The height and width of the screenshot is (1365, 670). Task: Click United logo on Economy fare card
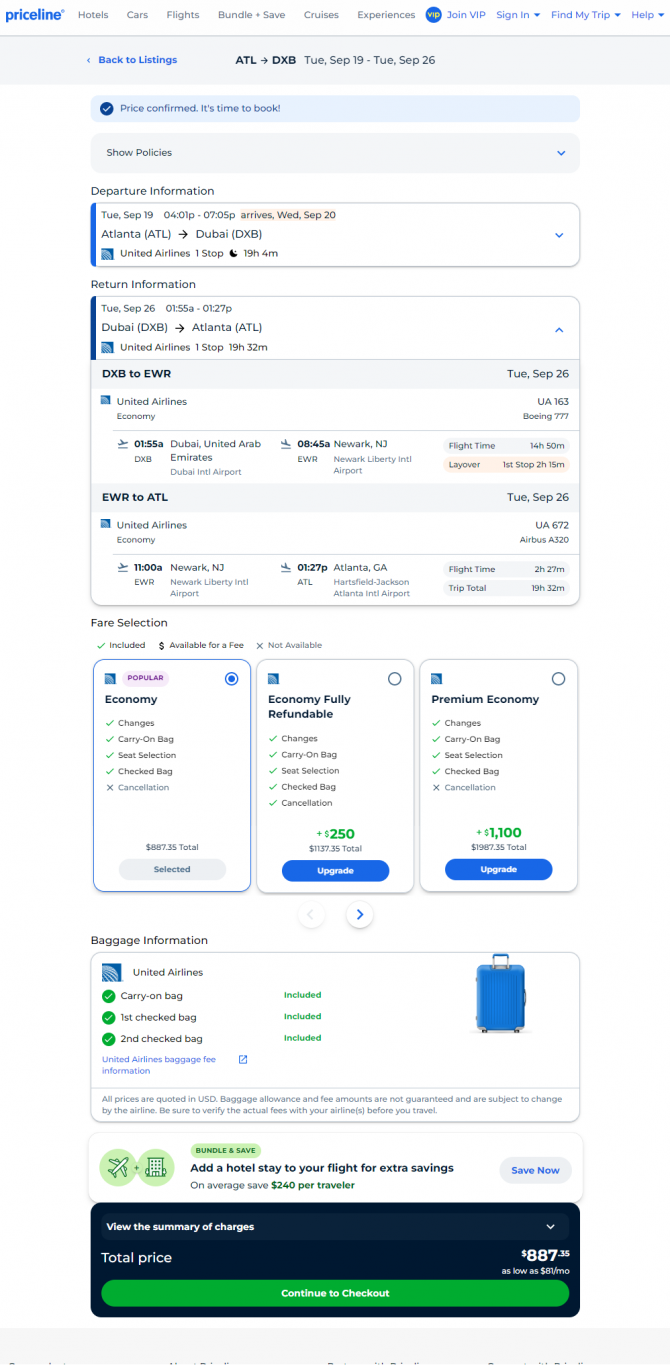coord(110,678)
